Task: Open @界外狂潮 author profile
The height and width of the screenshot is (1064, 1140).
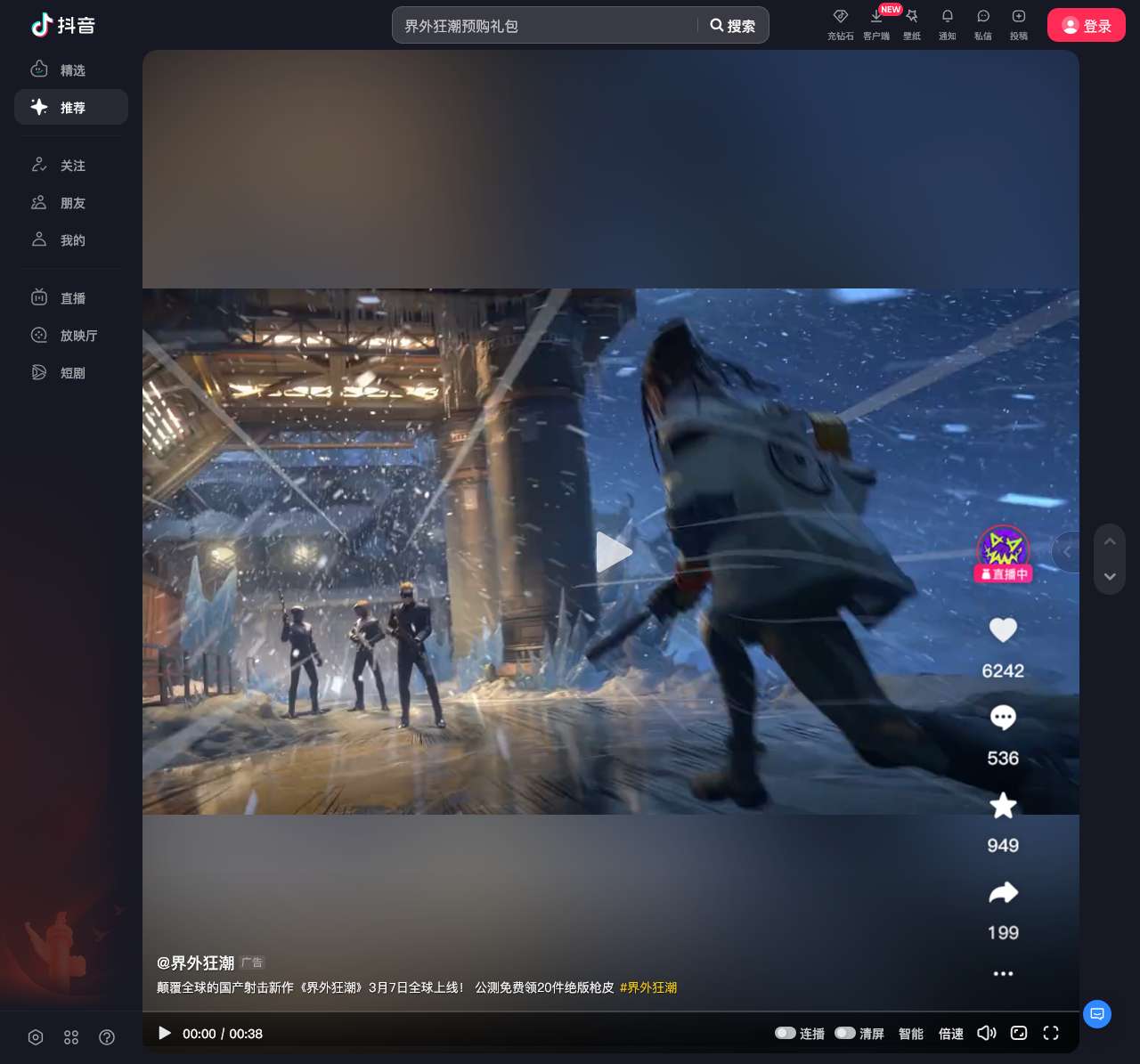Action: point(196,962)
